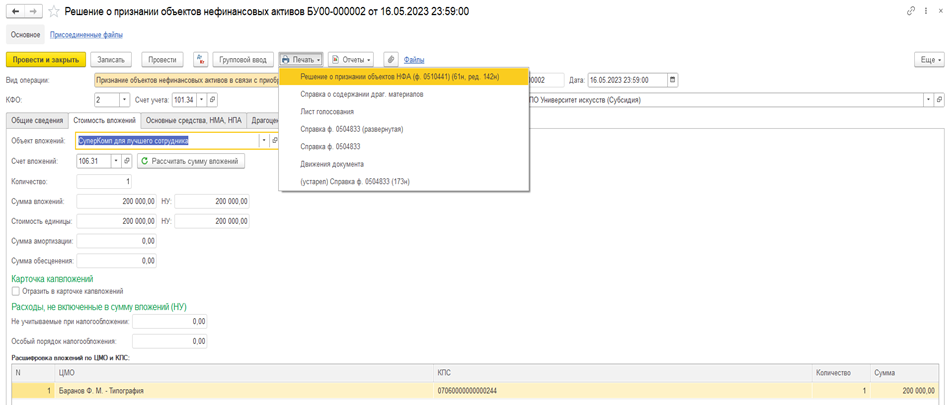Choose Движения документа from print menu

[332, 164]
